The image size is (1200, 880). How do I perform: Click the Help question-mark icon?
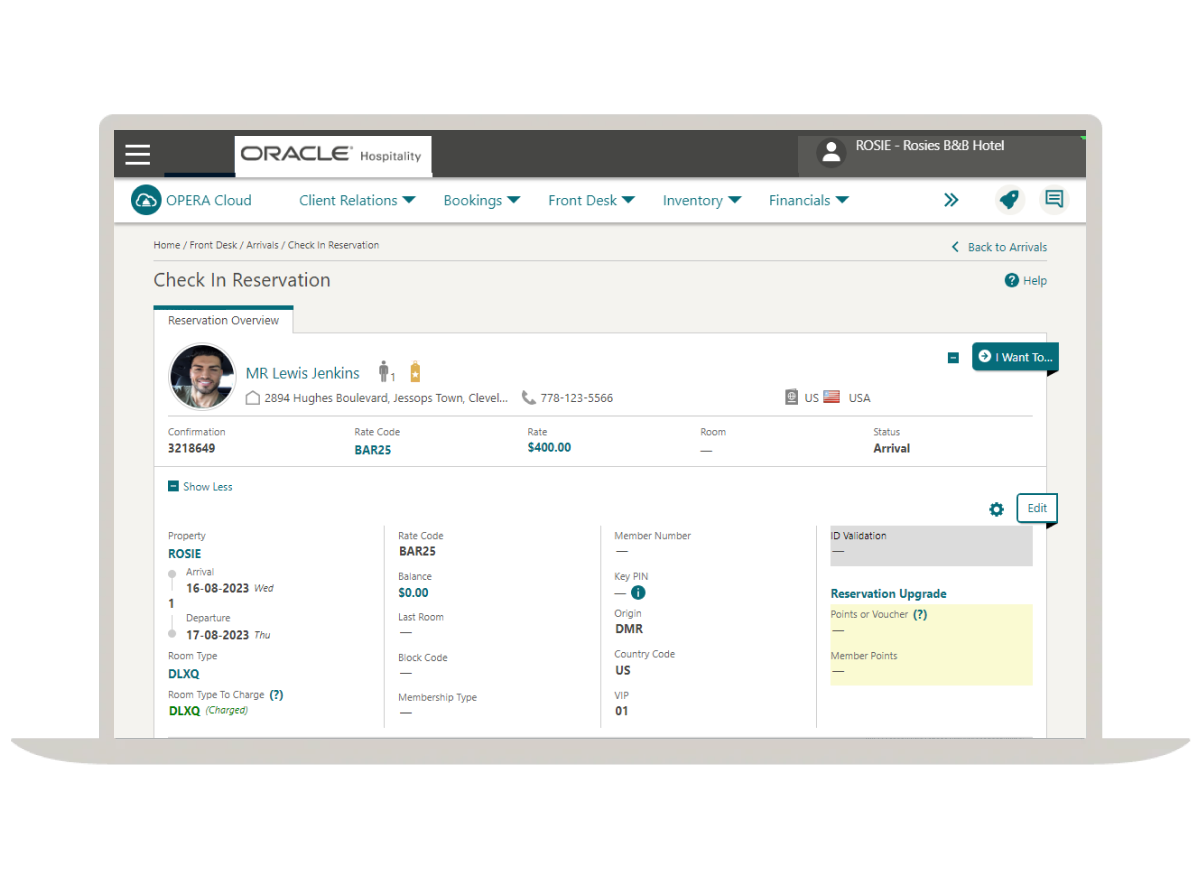[x=1009, y=280]
